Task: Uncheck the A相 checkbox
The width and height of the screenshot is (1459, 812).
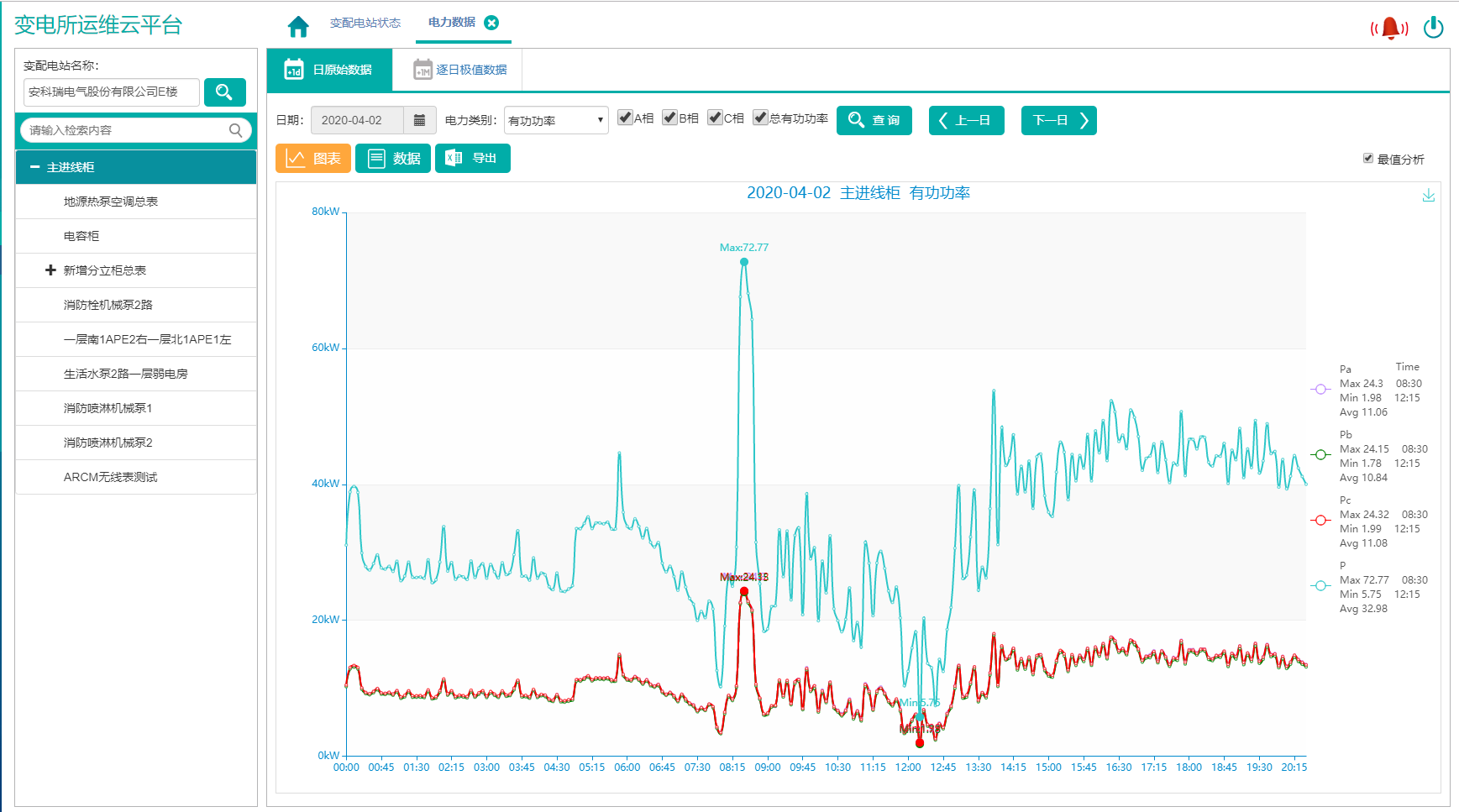Action: [625, 118]
